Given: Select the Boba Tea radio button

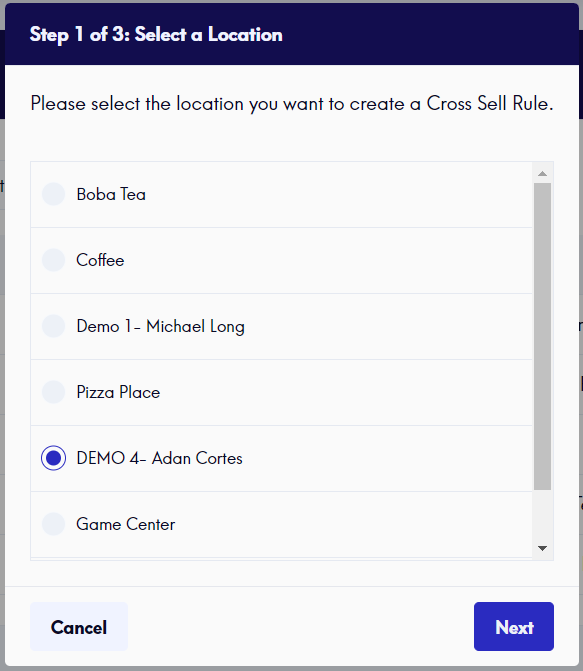Looking at the screenshot, I should tap(54, 194).
